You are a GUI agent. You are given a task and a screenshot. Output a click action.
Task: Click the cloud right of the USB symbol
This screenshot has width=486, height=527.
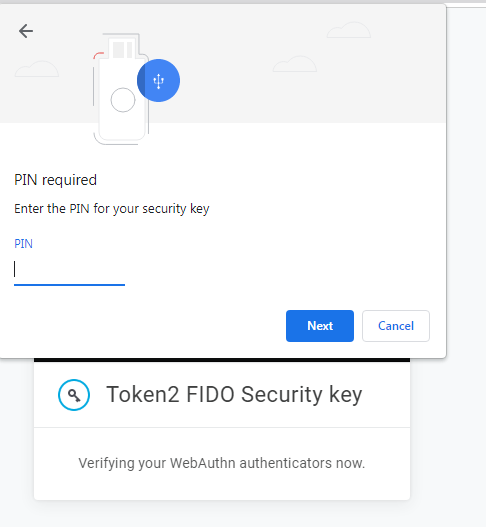click(295, 64)
